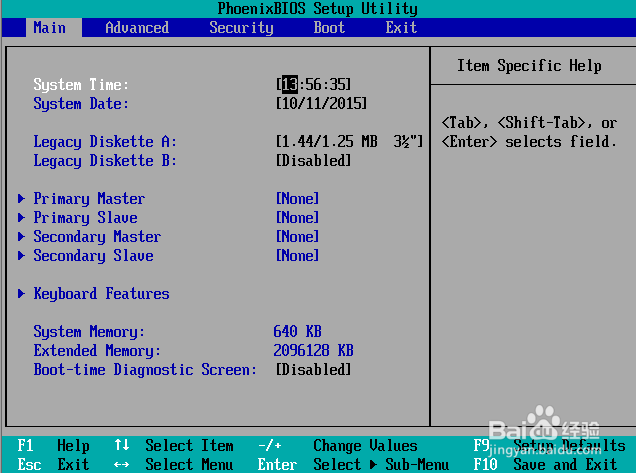
Task: Click the up-down arrows key icon
Action: (x=122, y=445)
